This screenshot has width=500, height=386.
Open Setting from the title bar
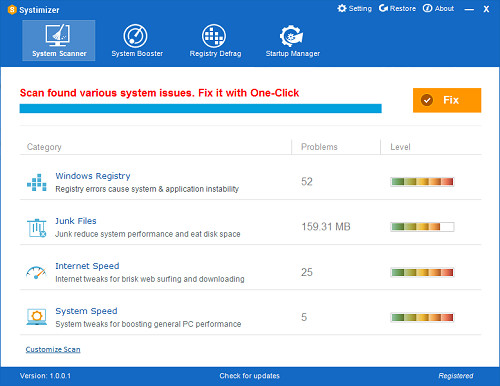(x=354, y=8)
